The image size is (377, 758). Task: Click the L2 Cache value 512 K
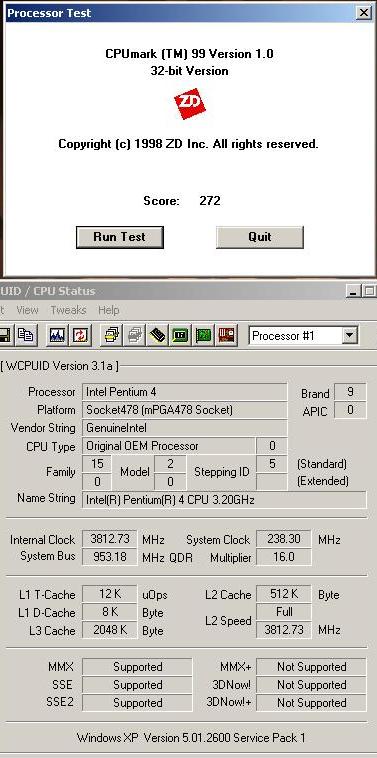(284, 594)
